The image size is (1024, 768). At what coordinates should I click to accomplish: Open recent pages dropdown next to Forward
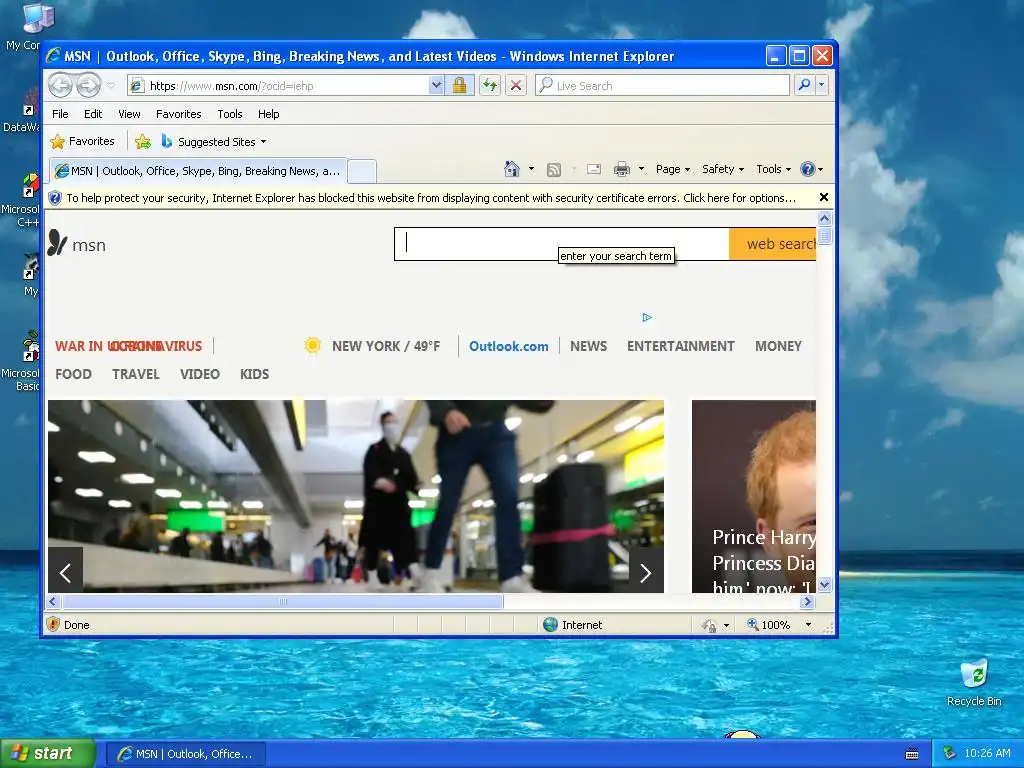coord(110,86)
